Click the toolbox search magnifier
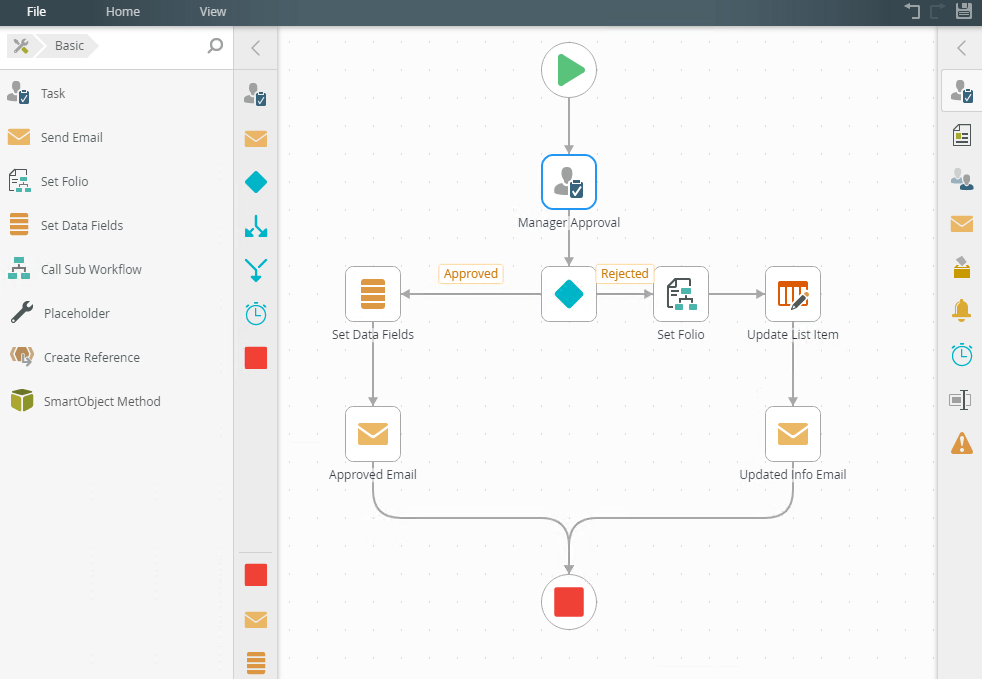982x679 pixels. point(215,46)
